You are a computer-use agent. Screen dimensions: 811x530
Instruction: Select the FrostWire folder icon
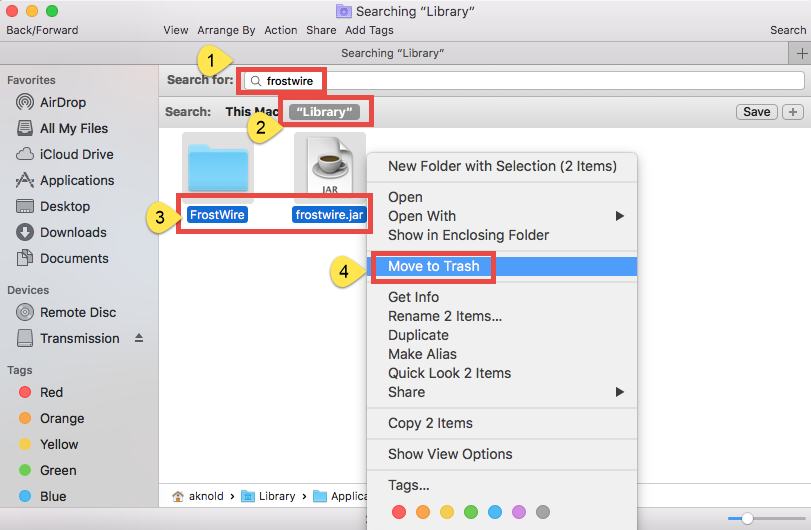[218, 168]
